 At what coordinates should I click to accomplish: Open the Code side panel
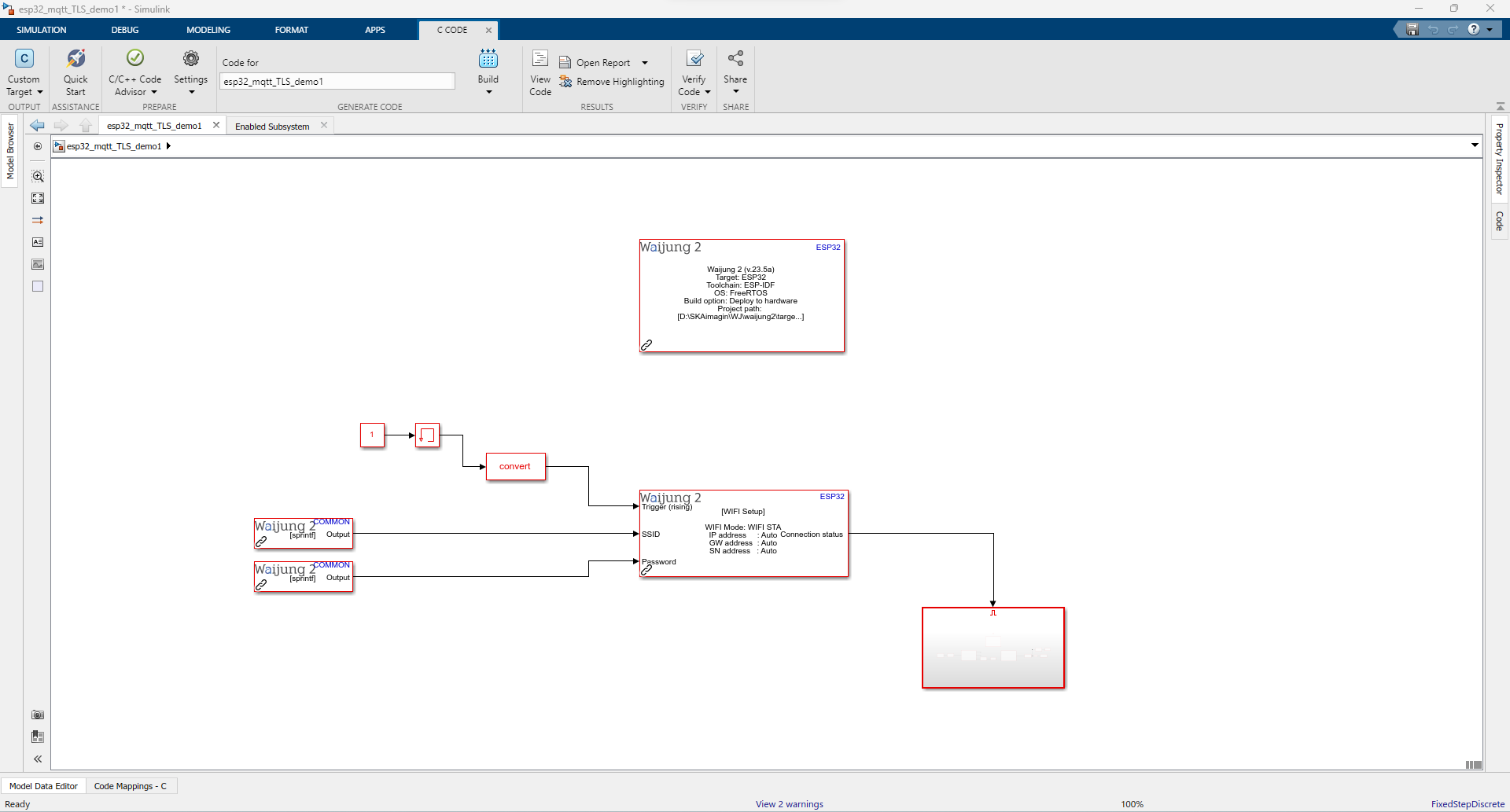pos(1499,221)
